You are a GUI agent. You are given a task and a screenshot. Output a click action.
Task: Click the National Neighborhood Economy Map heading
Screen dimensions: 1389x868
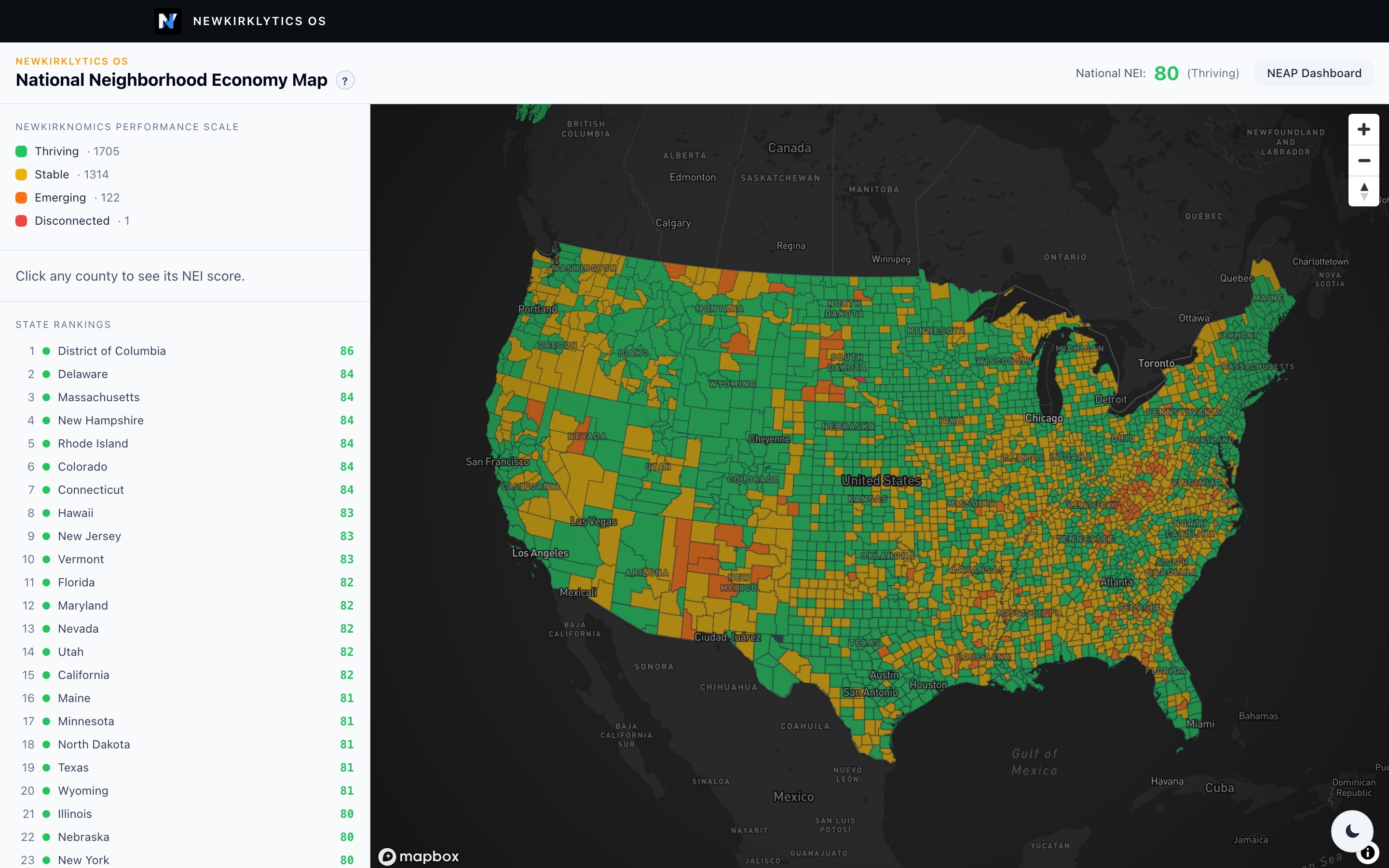point(172,80)
